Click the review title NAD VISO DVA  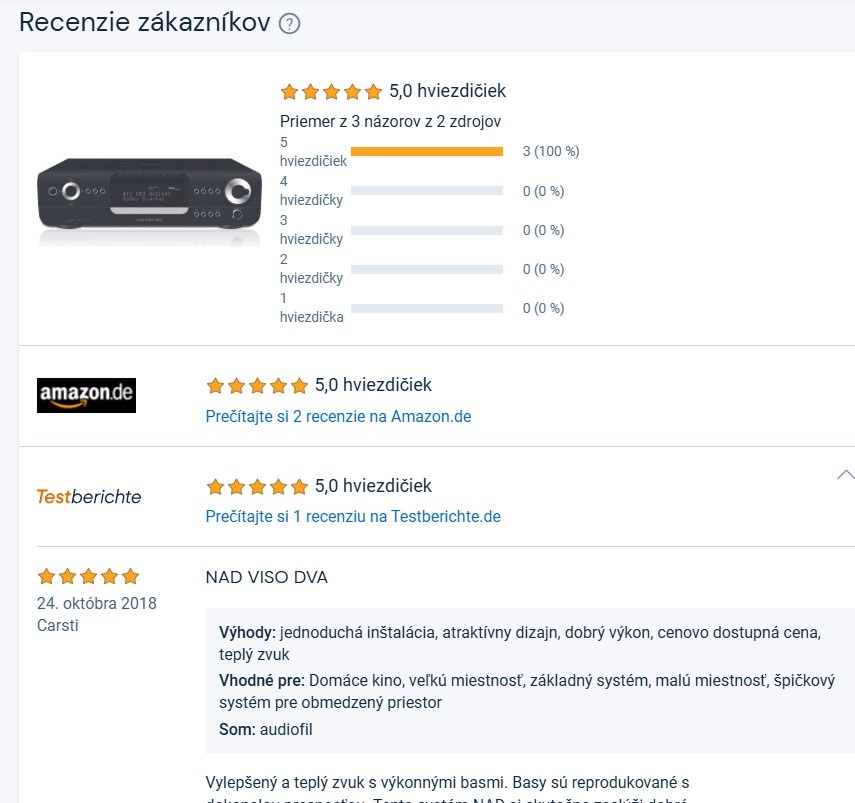(x=266, y=577)
